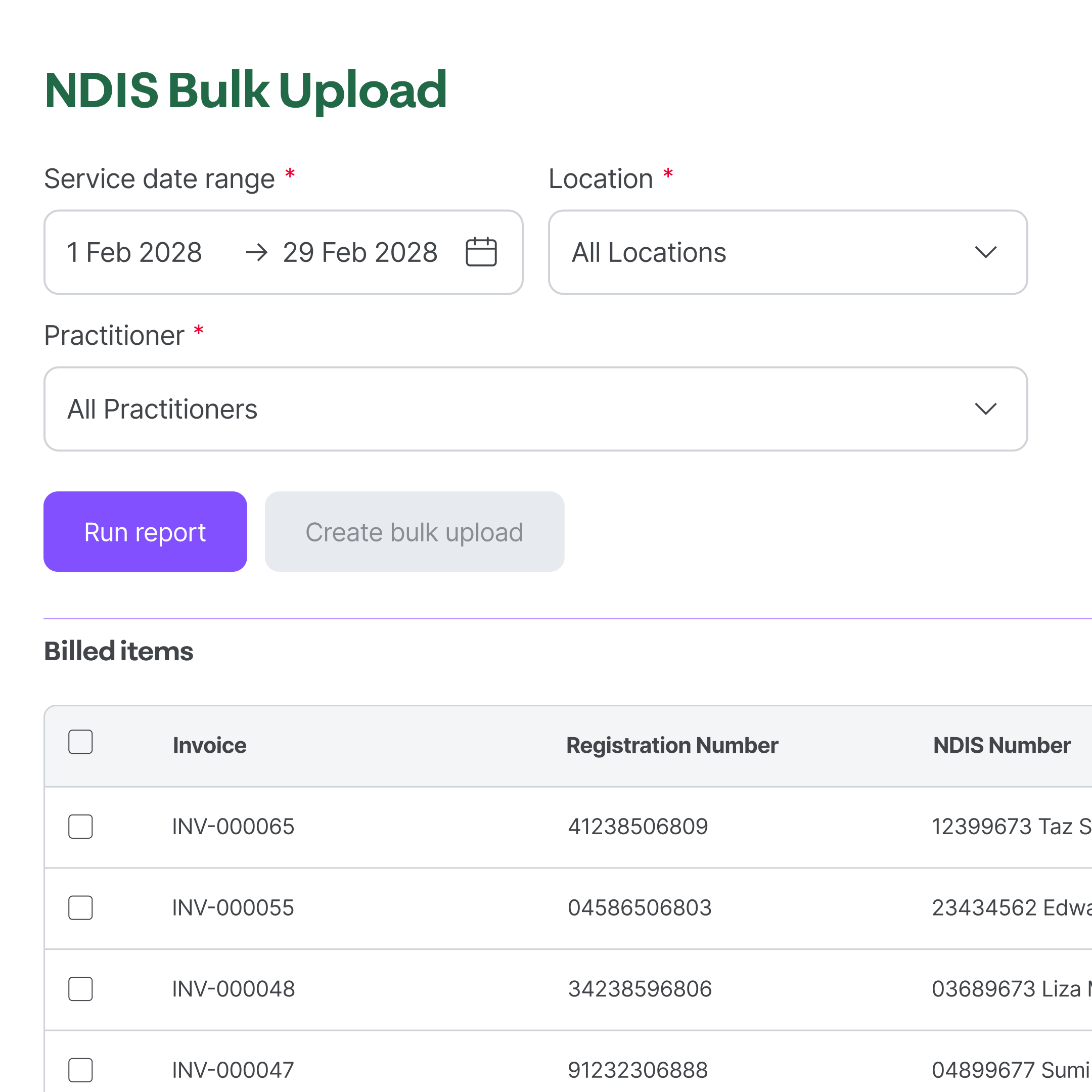Expand the All Practitioners chevron
The image size is (1092, 1092).
click(985, 408)
